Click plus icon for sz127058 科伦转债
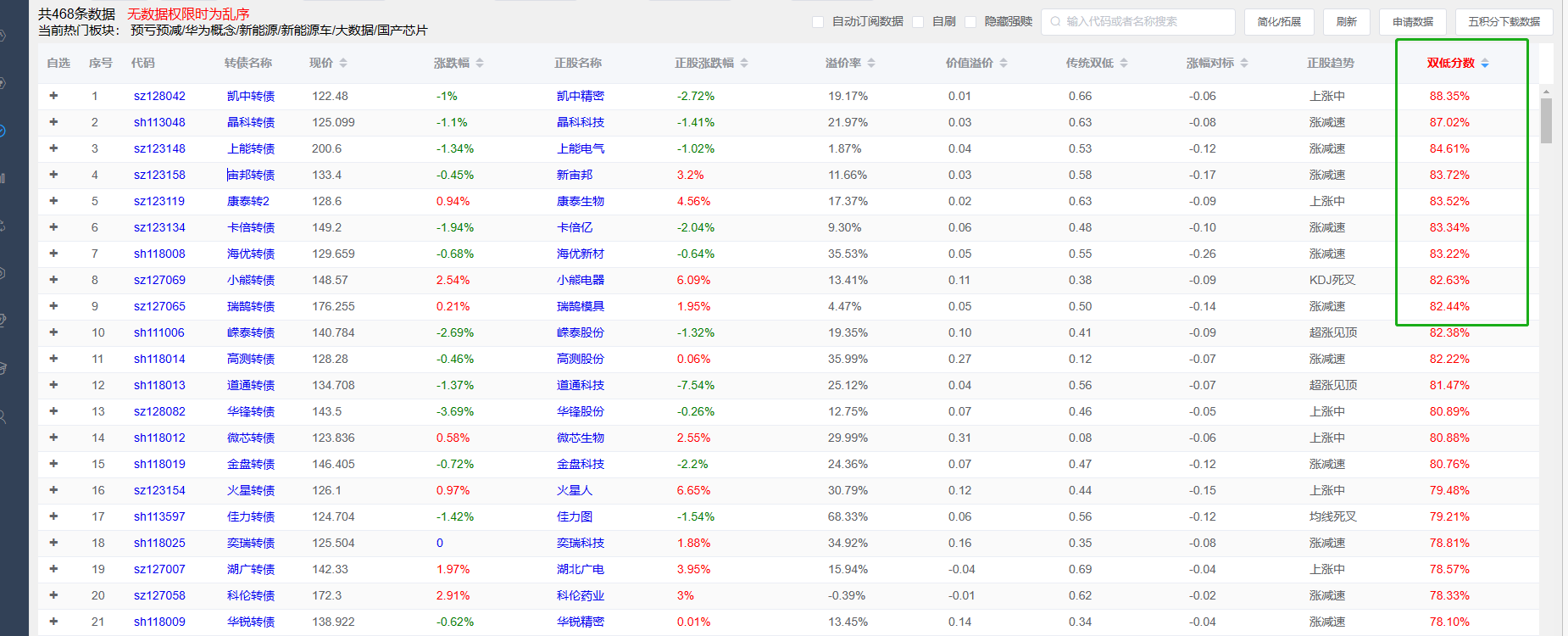This screenshot has height=636, width=1568. [x=53, y=595]
